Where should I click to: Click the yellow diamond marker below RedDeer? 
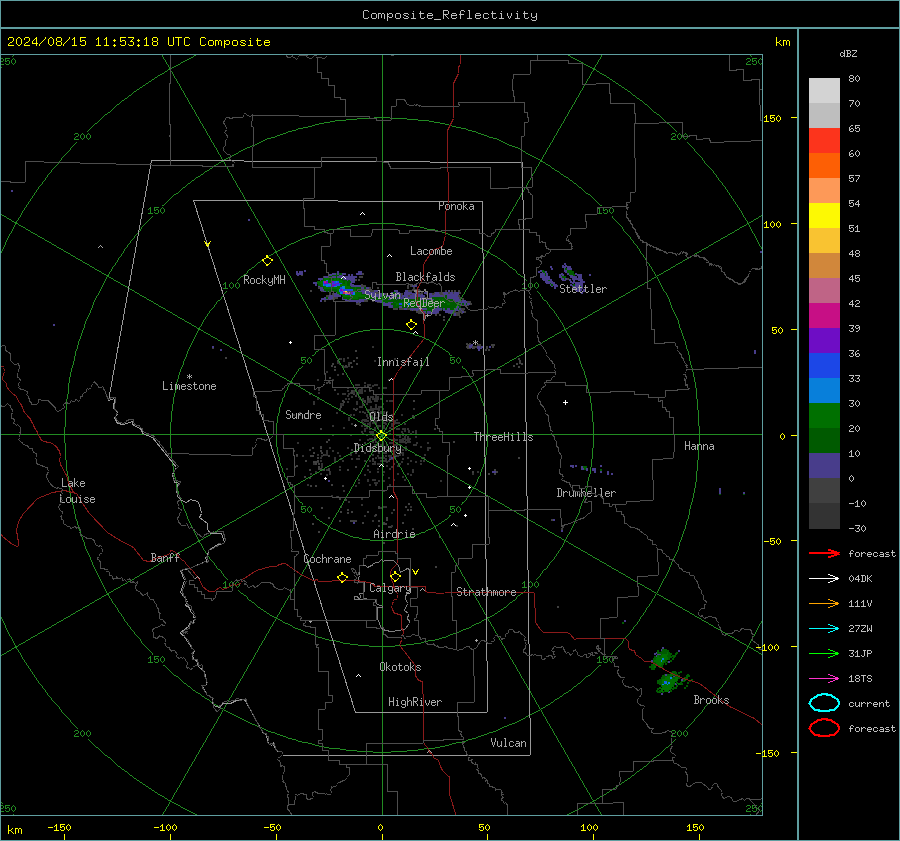(412, 325)
